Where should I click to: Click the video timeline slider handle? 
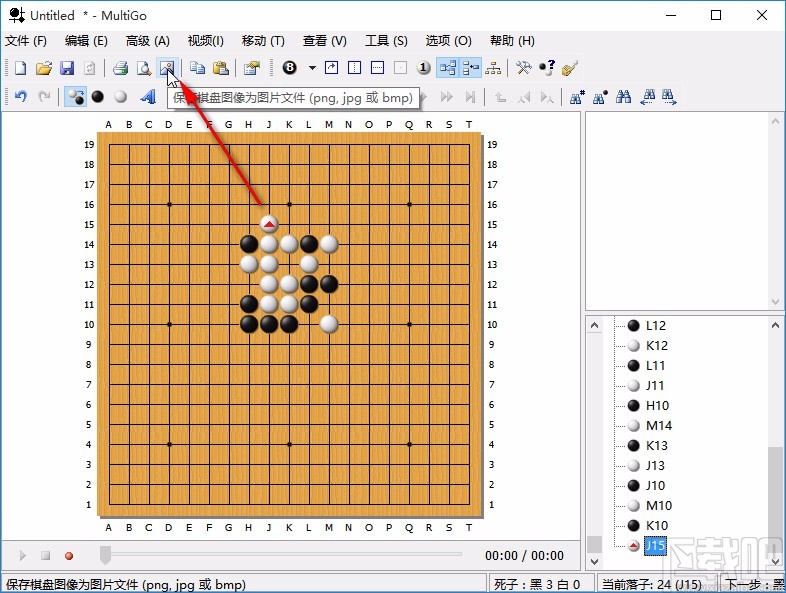point(105,554)
